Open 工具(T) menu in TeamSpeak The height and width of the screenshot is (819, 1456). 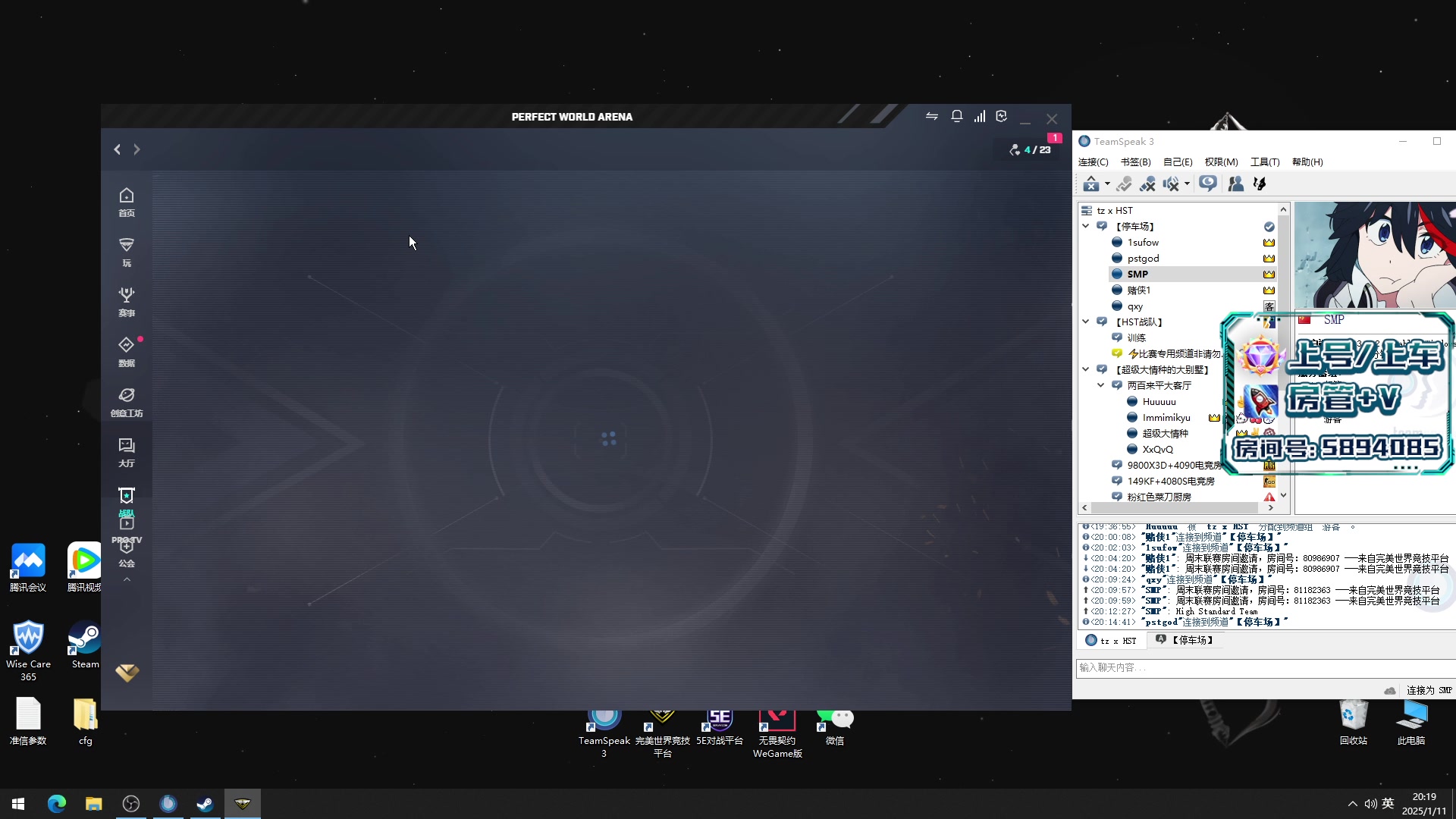tap(1264, 161)
